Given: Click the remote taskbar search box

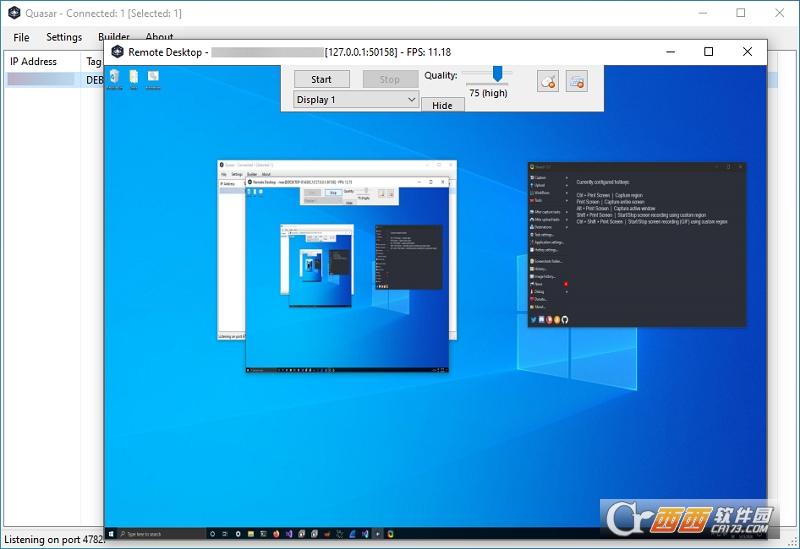Looking at the screenshot, I should pos(161,534).
